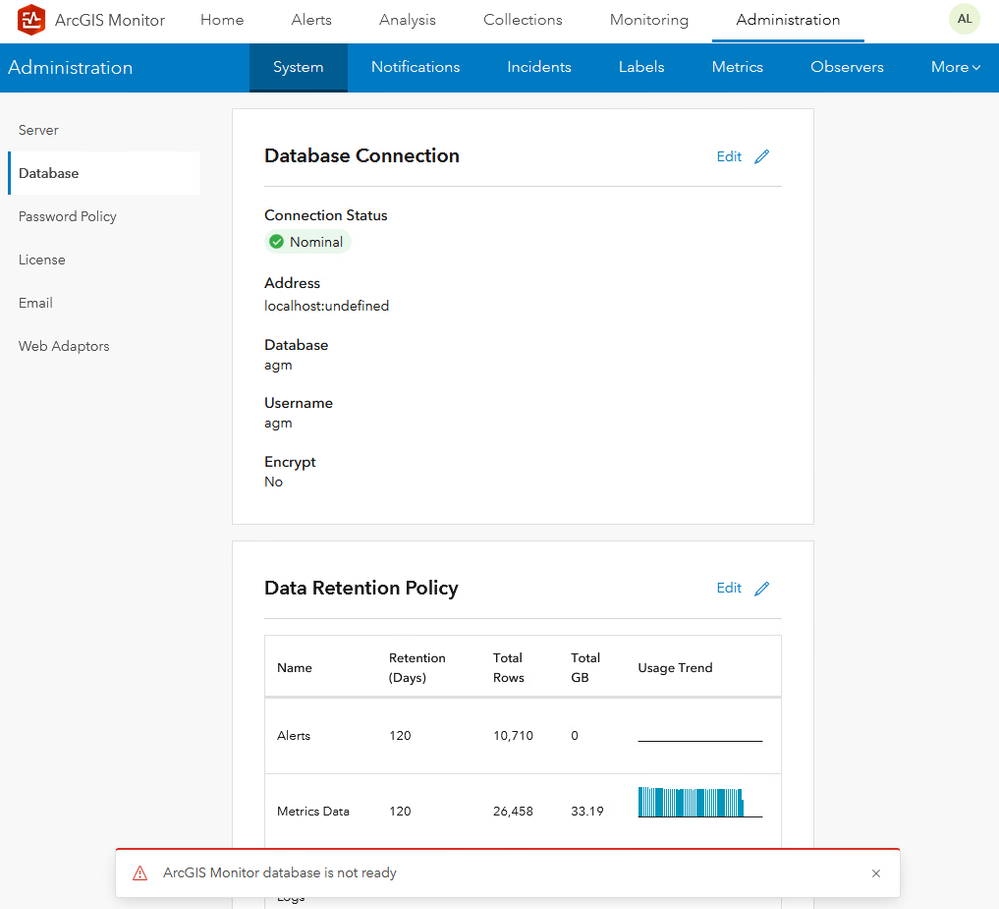Expand the More dropdown menu
This screenshot has height=909, width=999.
click(x=955, y=67)
